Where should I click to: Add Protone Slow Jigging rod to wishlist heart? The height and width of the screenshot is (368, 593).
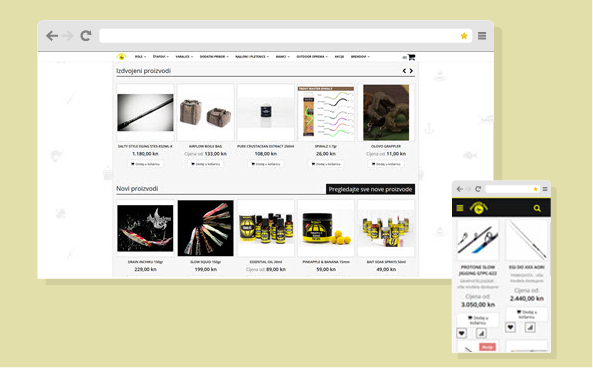tap(462, 333)
